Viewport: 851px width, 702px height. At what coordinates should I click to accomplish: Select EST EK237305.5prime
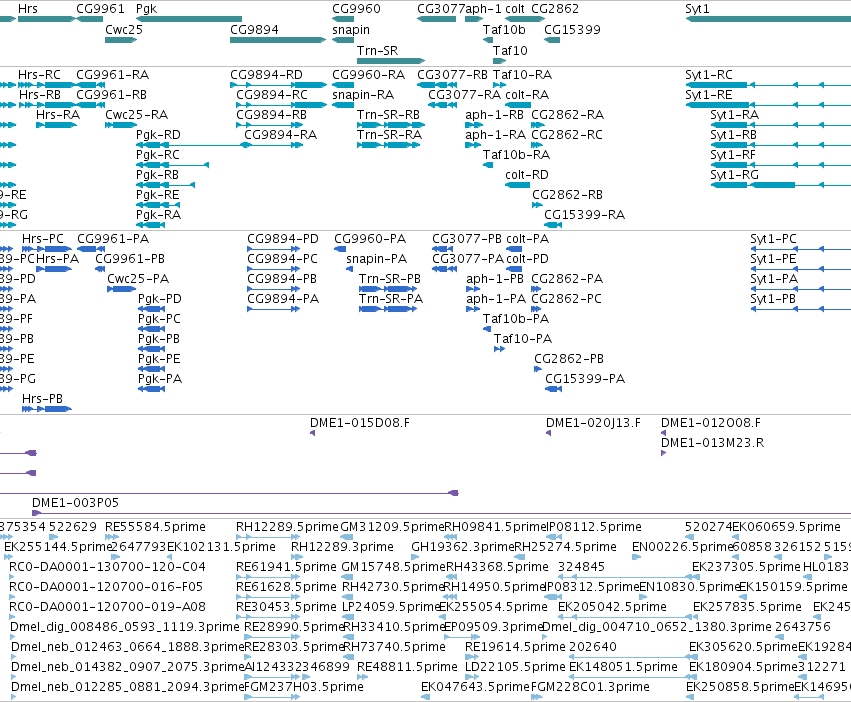pyautogui.click(x=746, y=567)
